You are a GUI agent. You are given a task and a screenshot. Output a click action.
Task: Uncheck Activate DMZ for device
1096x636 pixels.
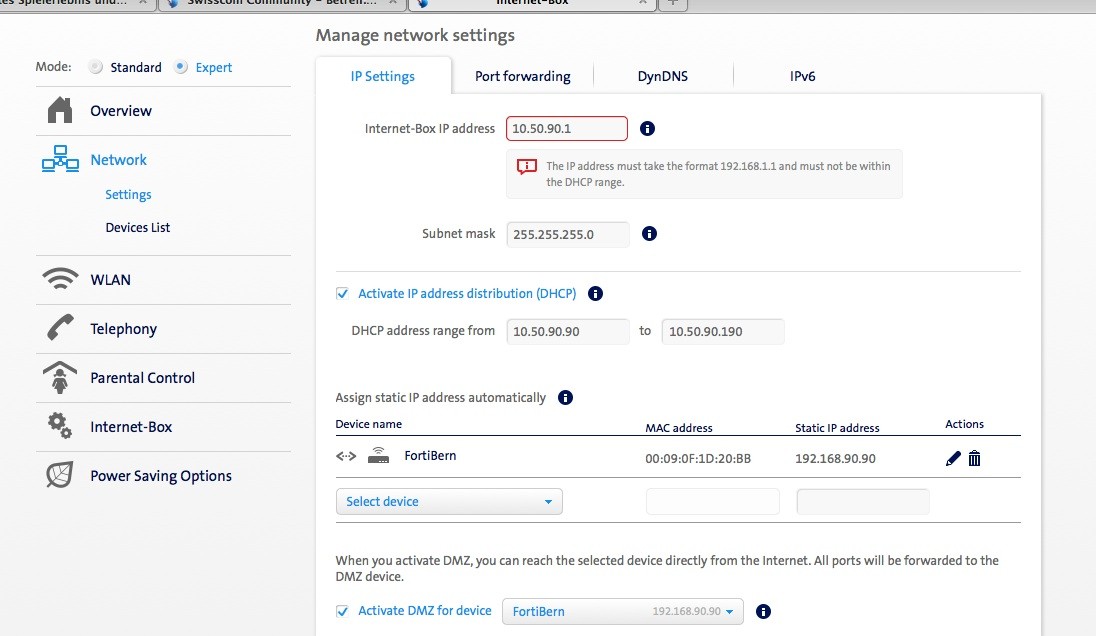tap(342, 611)
